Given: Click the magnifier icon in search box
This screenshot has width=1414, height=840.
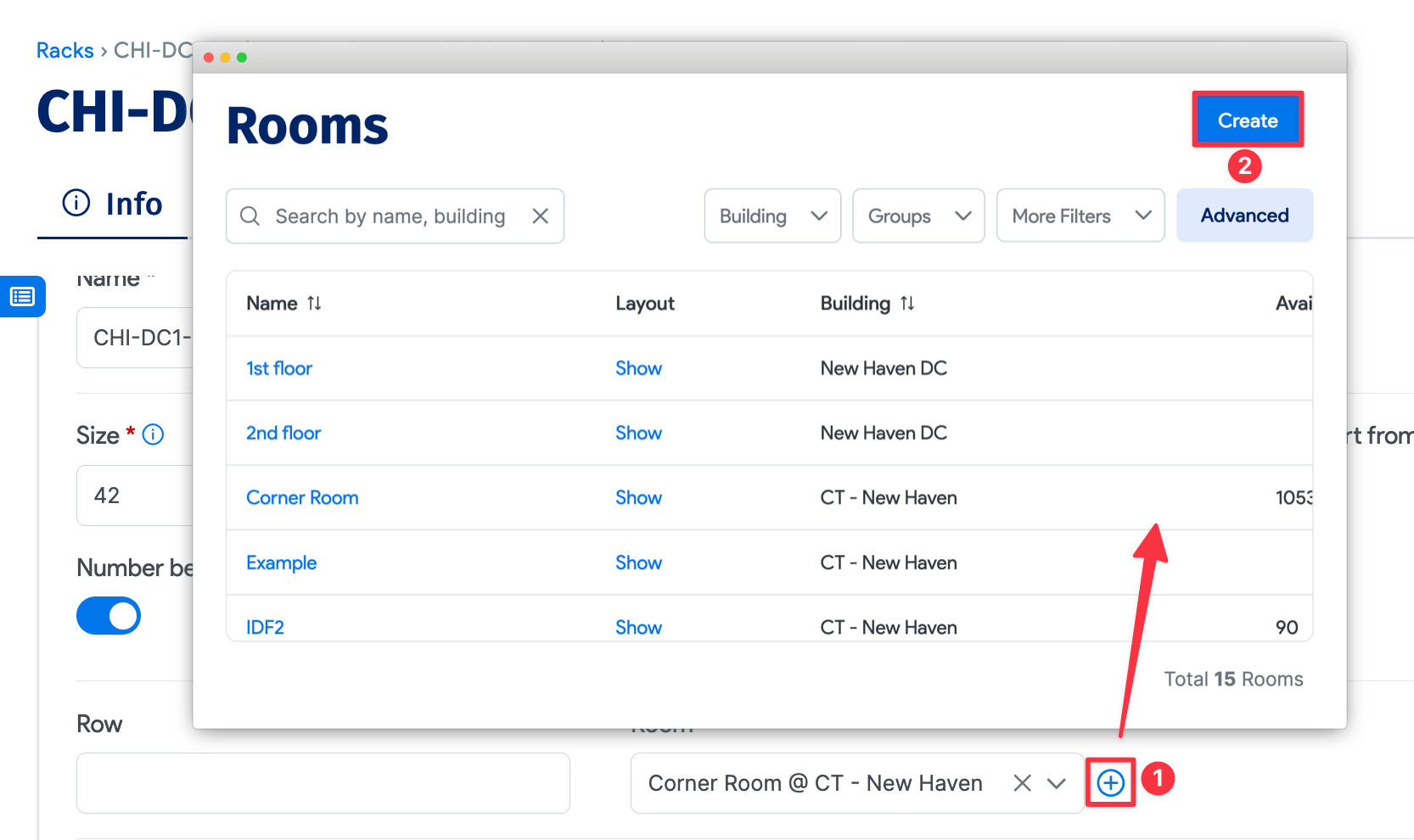Looking at the screenshot, I should pyautogui.click(x=250, y=216).
